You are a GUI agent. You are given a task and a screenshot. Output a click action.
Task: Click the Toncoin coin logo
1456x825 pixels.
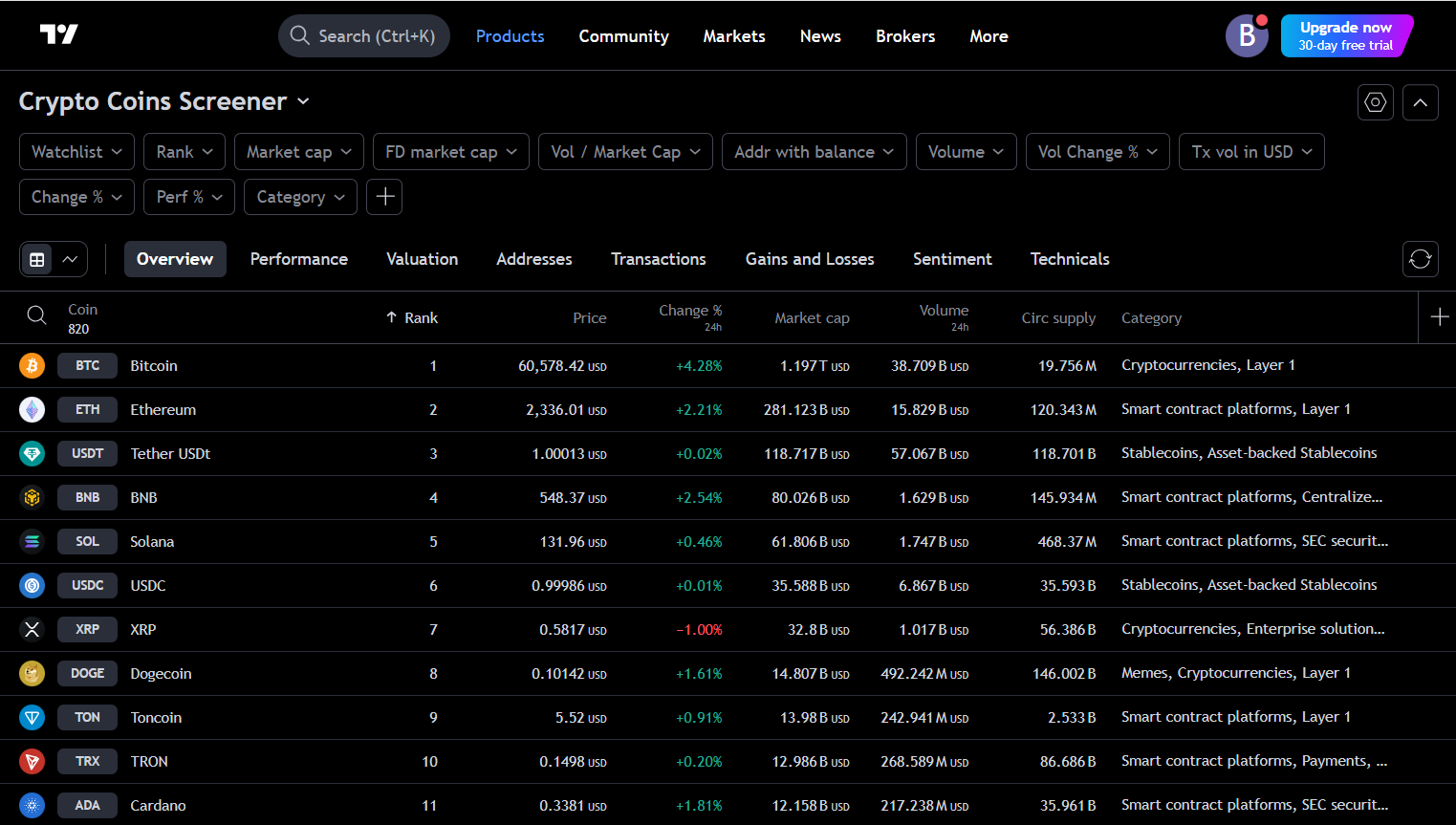coord(33,717)
